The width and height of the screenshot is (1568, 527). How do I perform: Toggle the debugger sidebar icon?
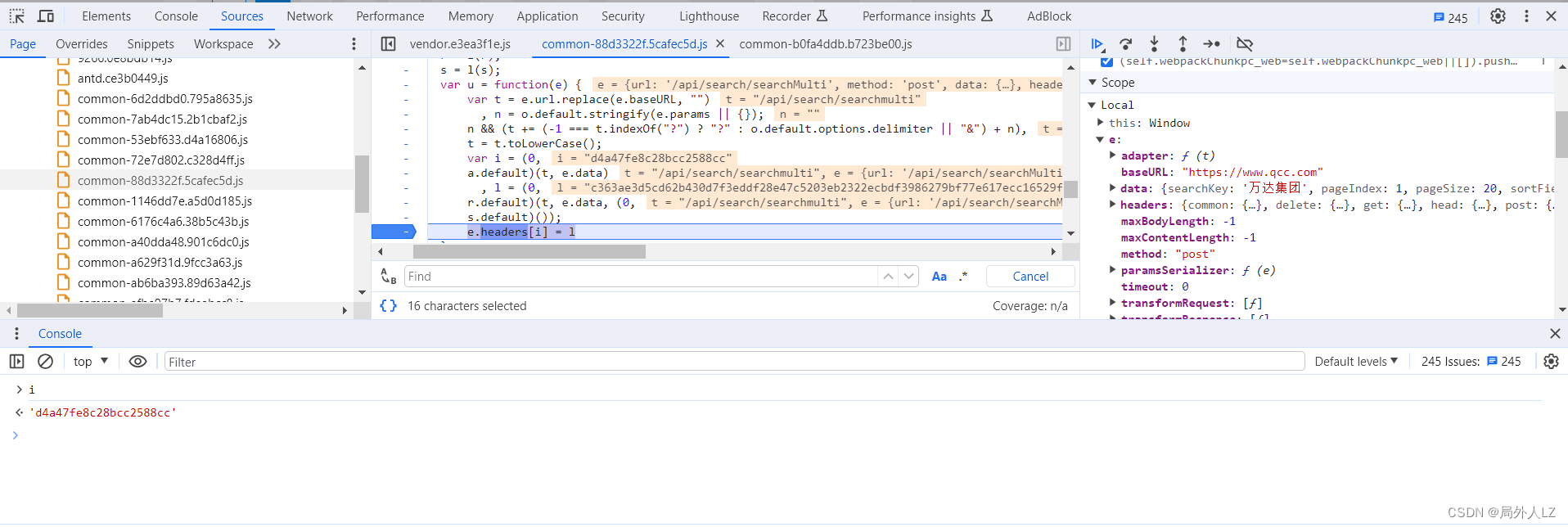1063,44
